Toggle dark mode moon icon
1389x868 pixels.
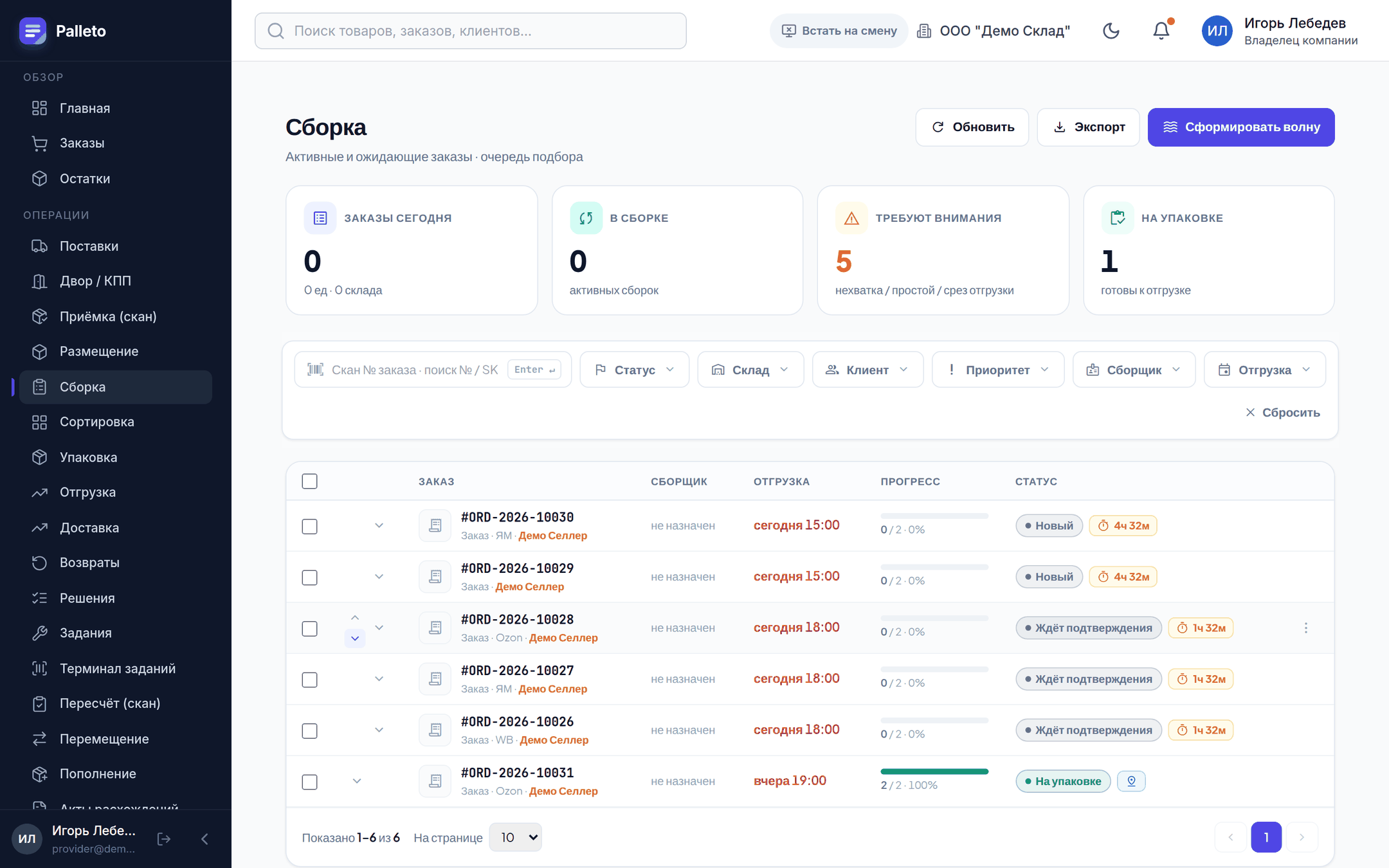[x=1111, y=31]
